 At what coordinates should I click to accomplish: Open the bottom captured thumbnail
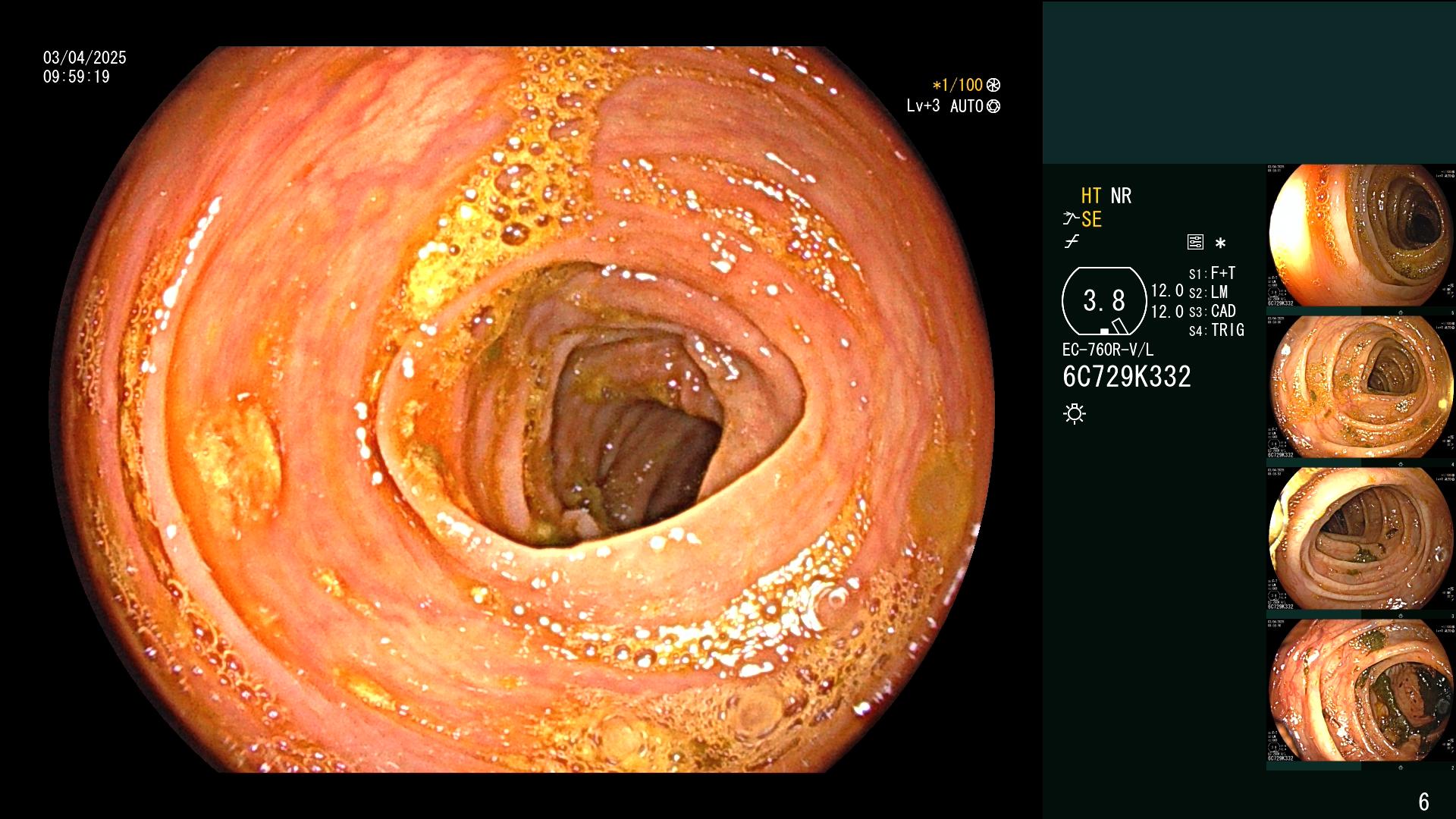tap(1361, 691)
